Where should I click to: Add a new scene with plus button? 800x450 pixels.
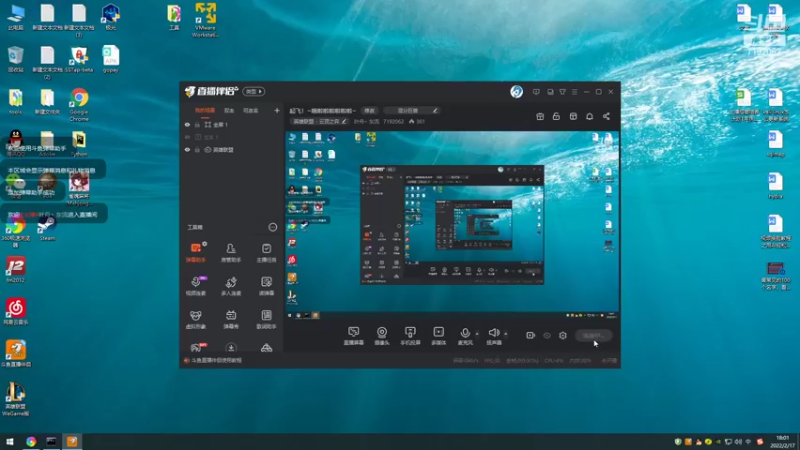(277, 110)
